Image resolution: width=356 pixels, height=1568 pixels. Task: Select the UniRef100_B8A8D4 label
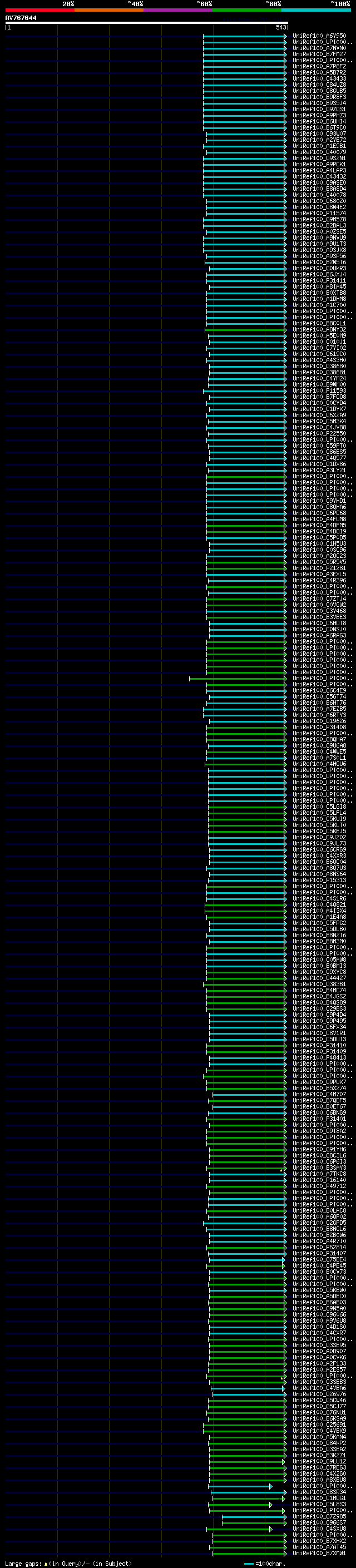tap(319, 189)
